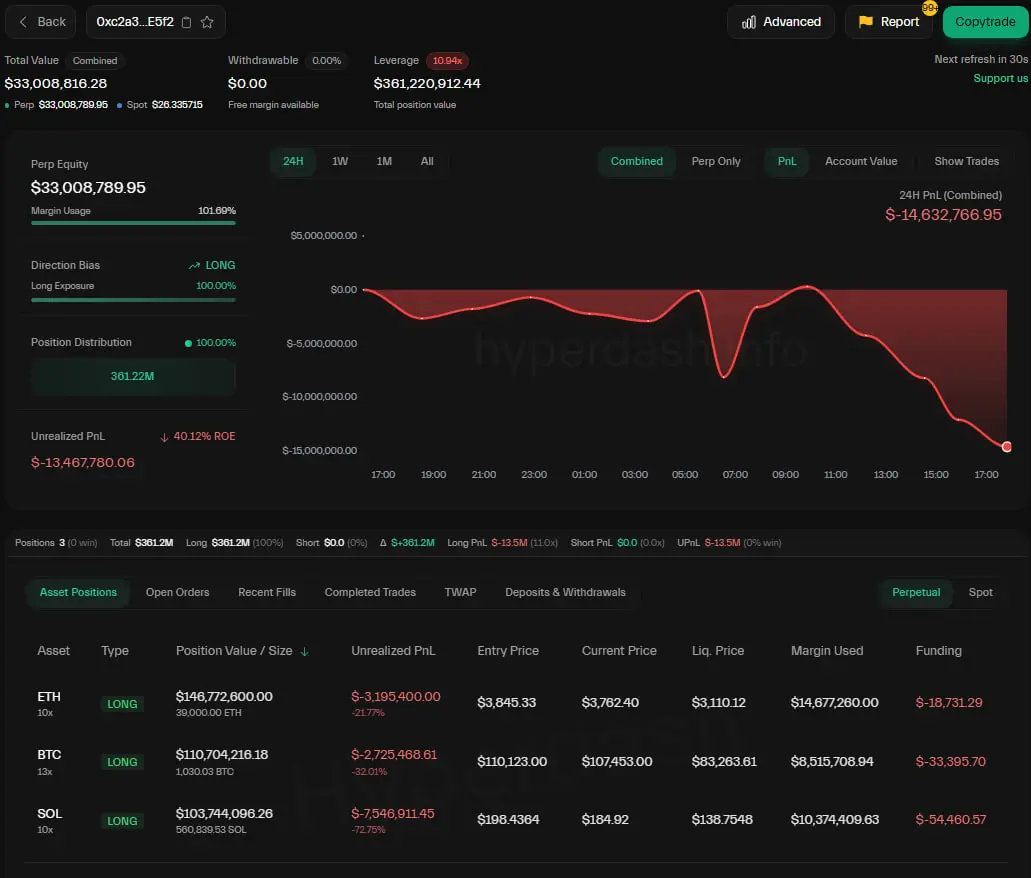The image size is (1031, 878).
Task: Click the Margin Usage progress bar
Action: (x=133, y=223)
